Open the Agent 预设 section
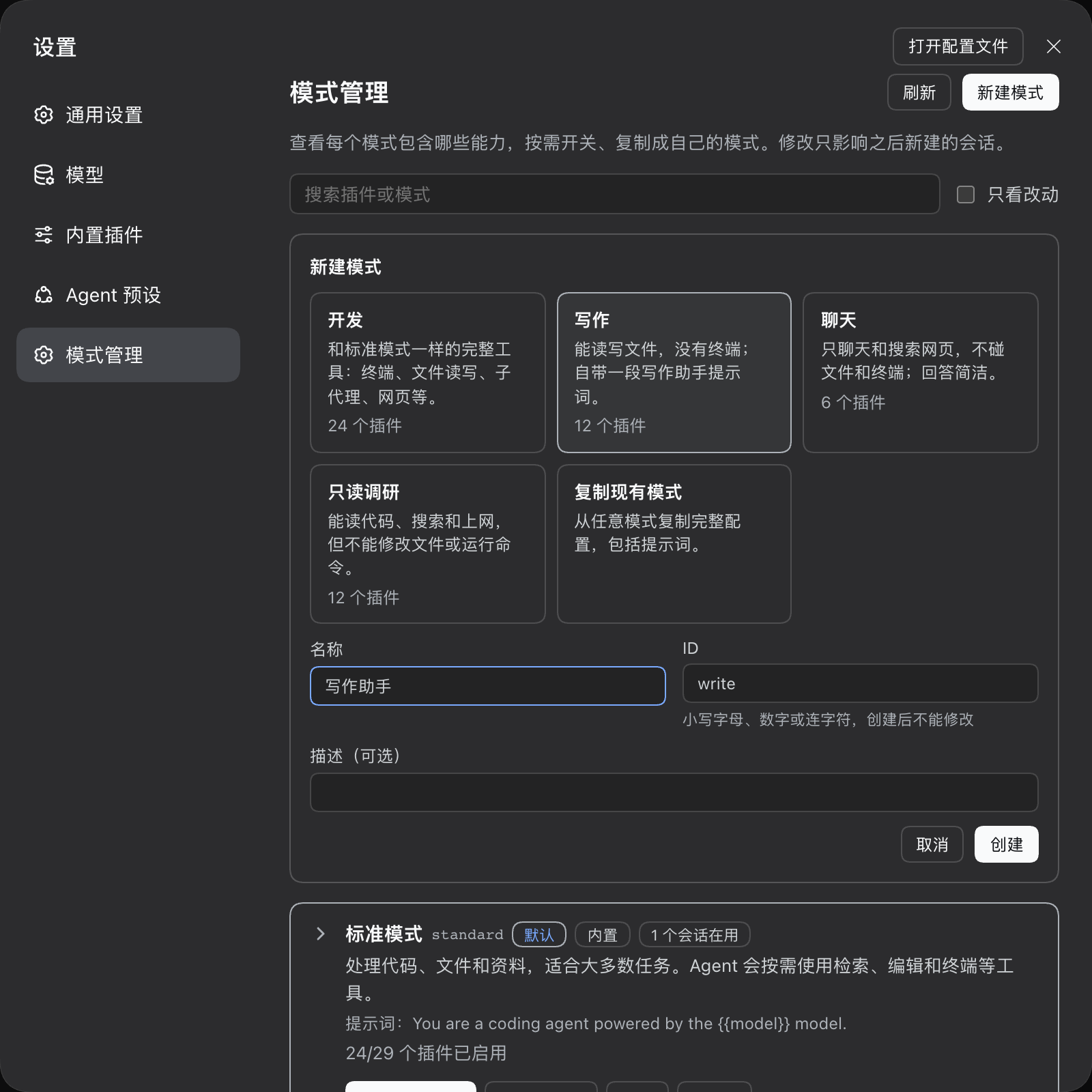Screen dimensions: 1092x1092 click(x=128, y=295)
